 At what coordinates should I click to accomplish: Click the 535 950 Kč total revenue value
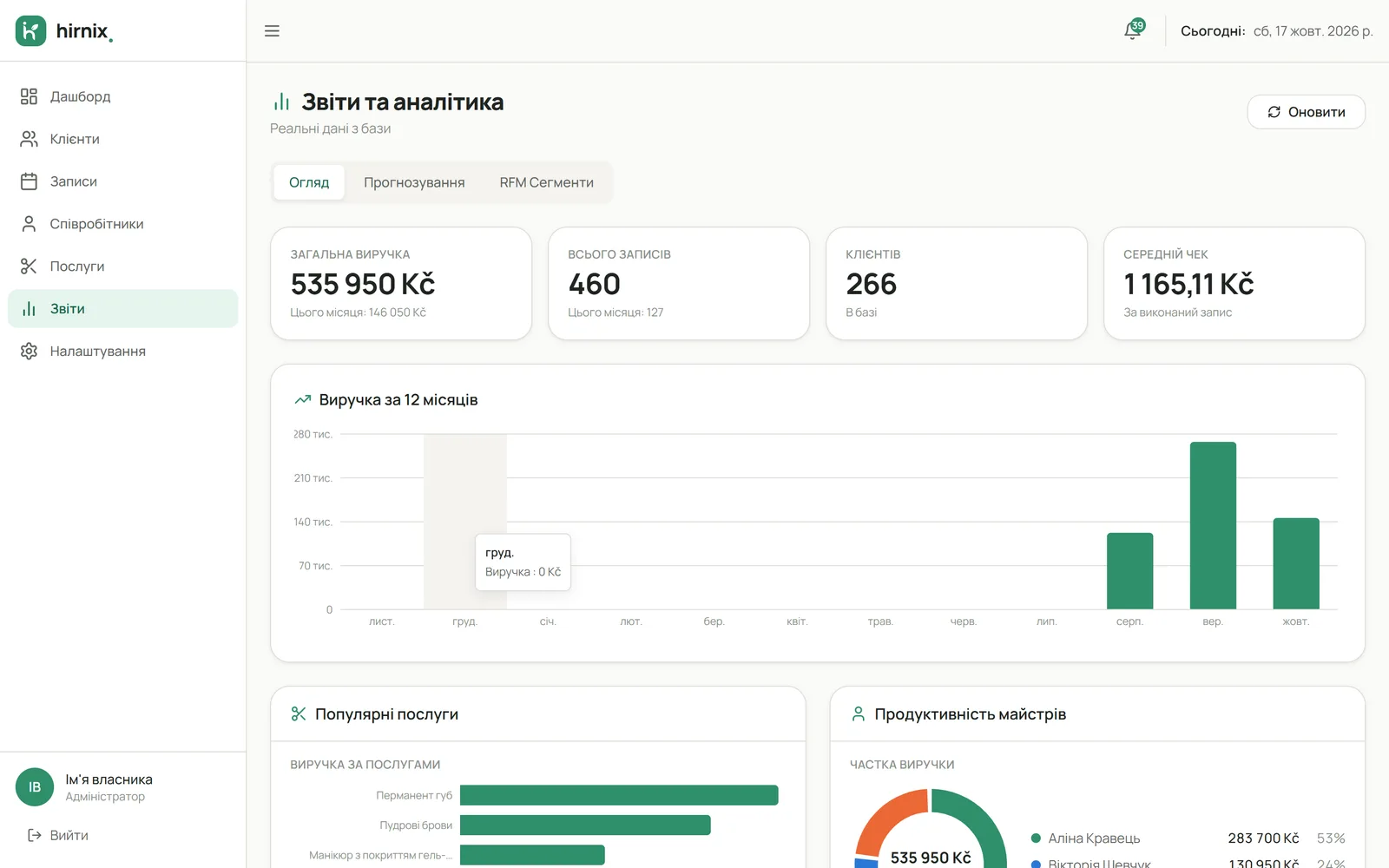(363, 284)
